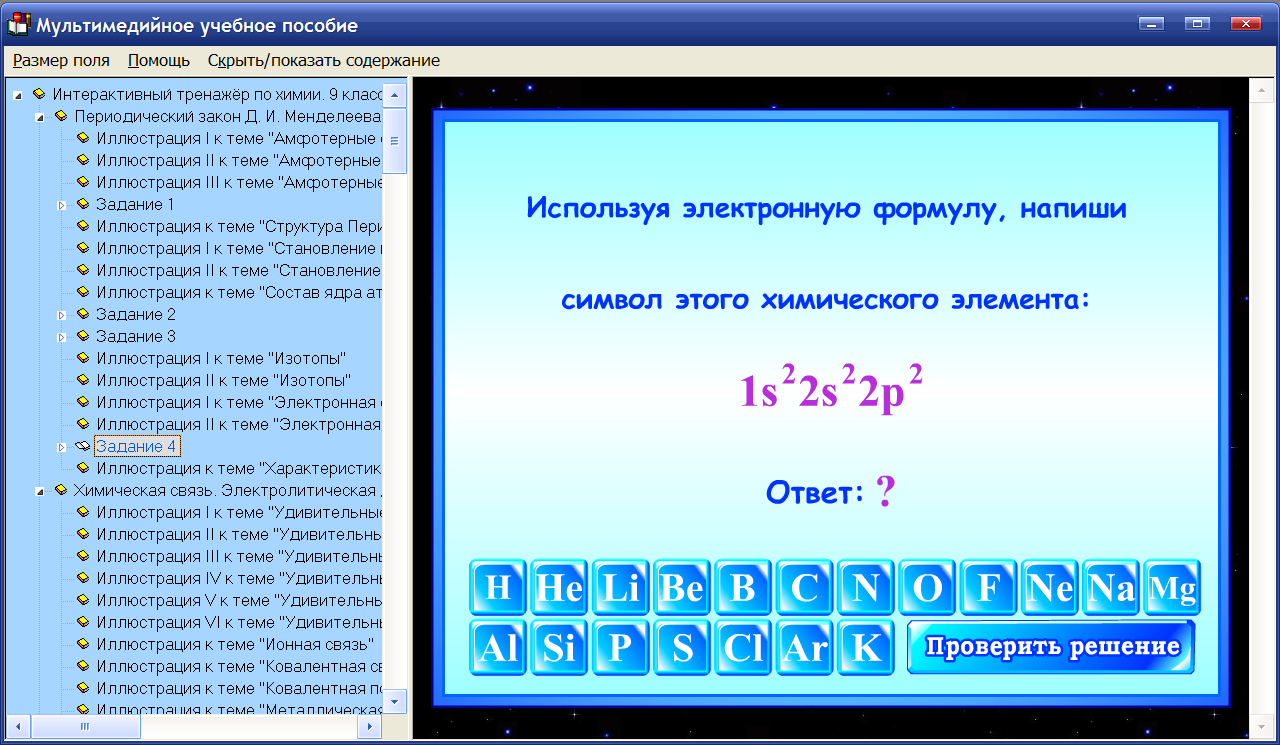
Task: Click the helium (He) tile
Action: pos(559,588)
